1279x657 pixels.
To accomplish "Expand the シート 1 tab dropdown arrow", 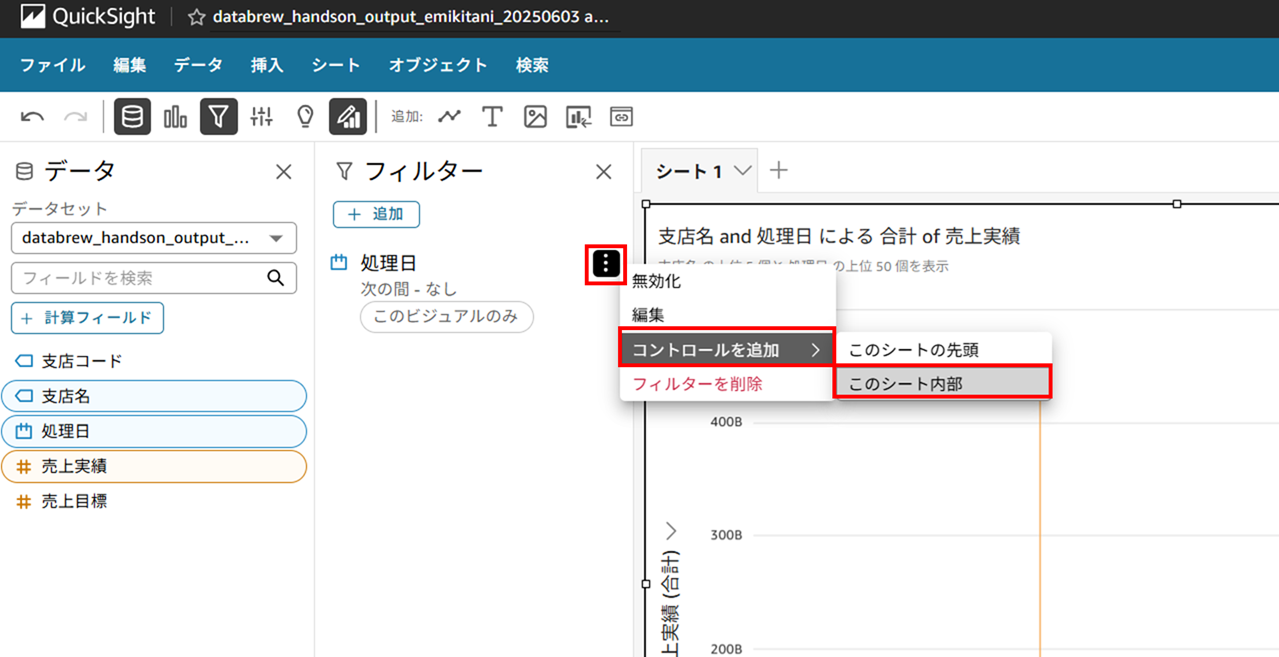I will (742, 171).
